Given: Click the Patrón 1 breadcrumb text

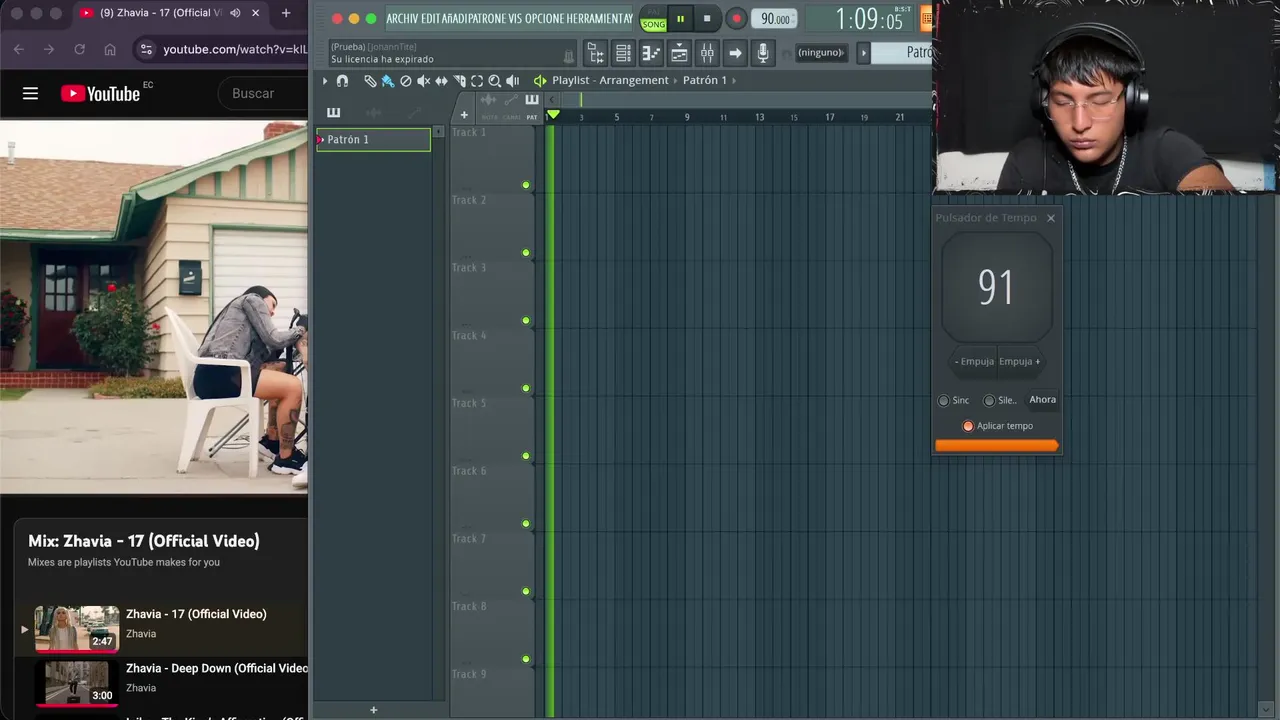Looking at the screenshot, I should pos(704,80).
